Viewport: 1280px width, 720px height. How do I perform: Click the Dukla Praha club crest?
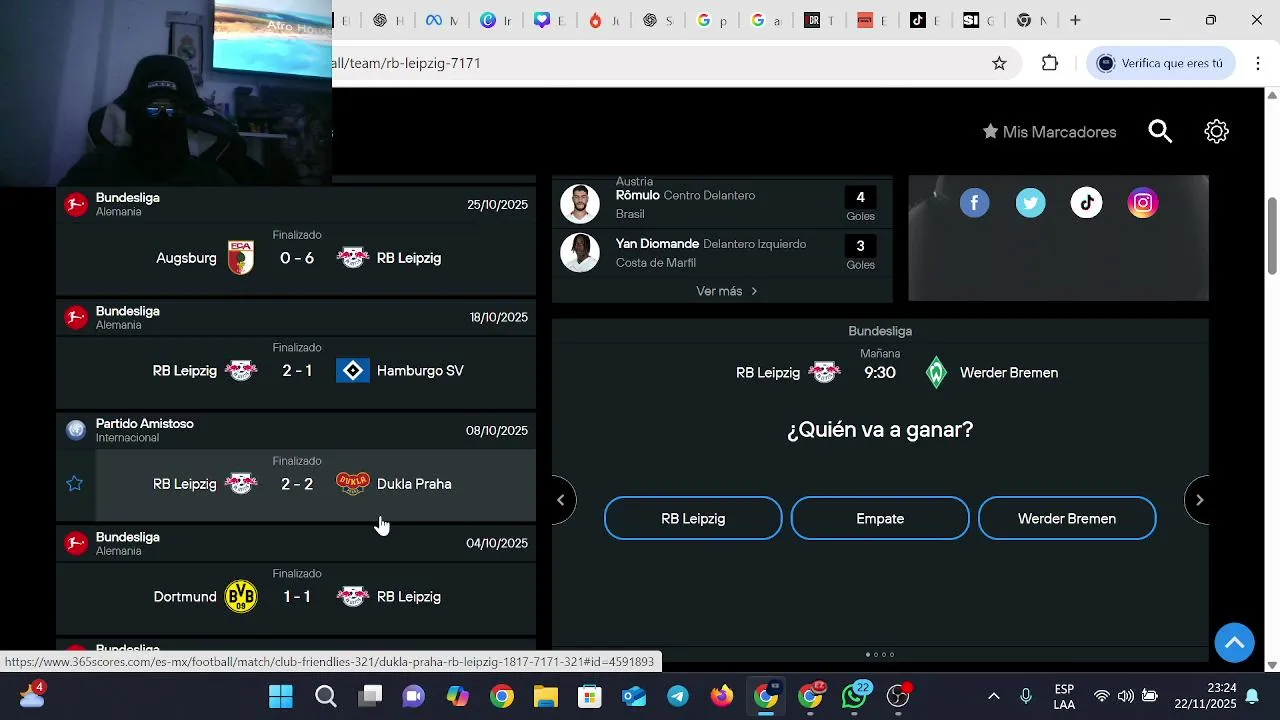pos(353,484)
